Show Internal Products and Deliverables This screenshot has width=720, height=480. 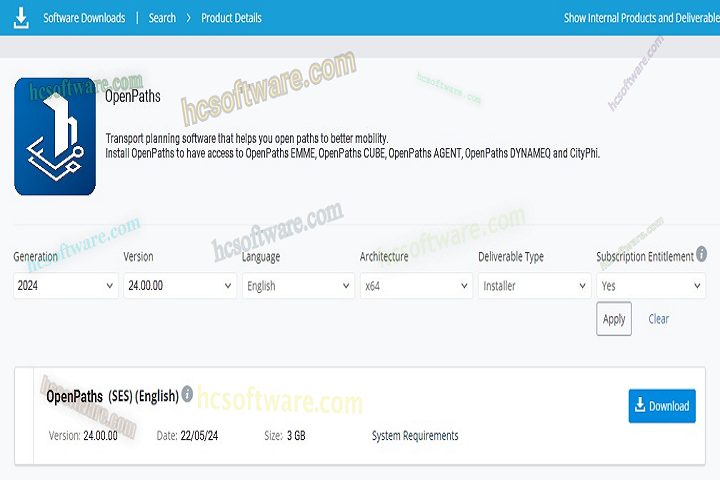pyautogui.click(x=642, y=18)
